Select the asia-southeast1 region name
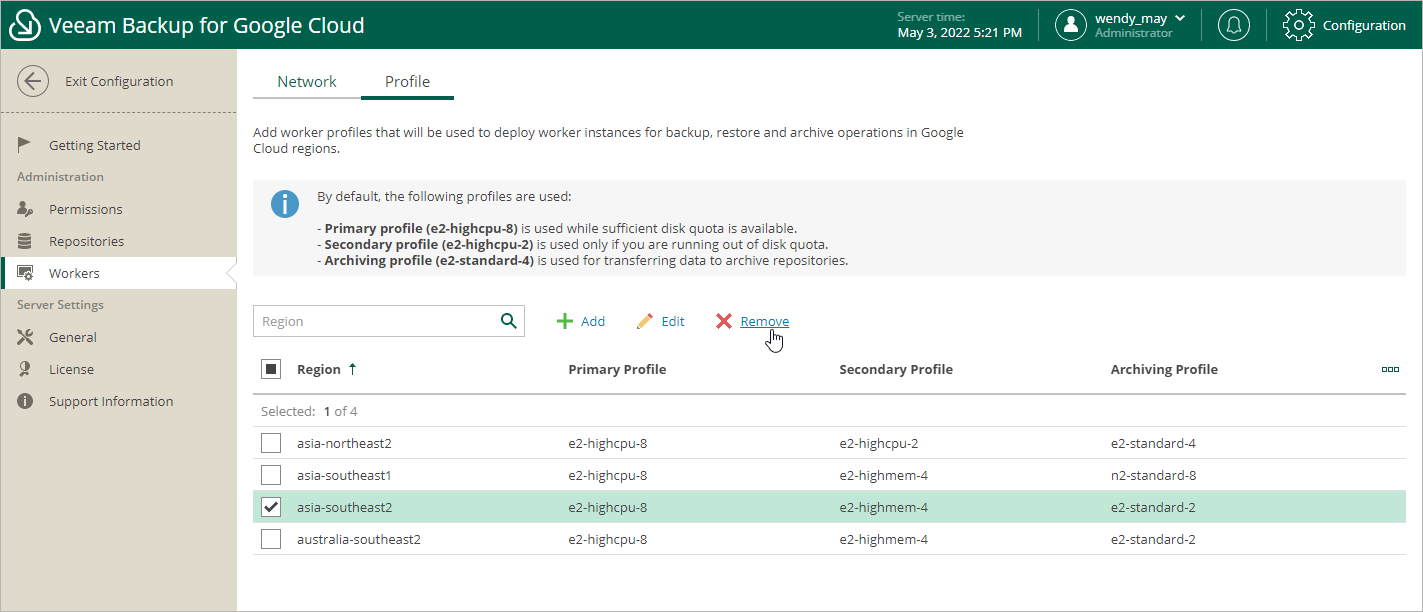The width and height of the screenshot is (1423, 612). pyautogui.click(x=344, y=475)
